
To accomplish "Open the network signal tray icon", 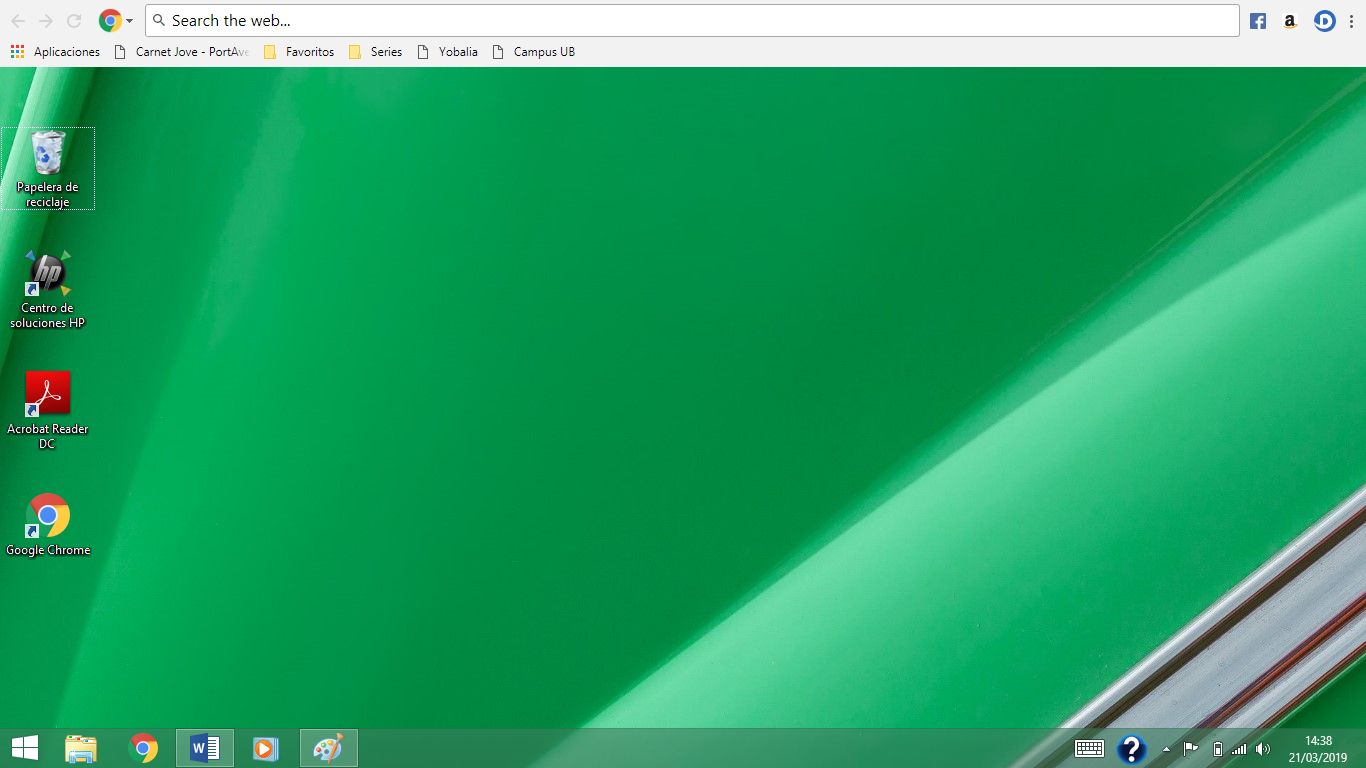I will tap(1239, 748).
